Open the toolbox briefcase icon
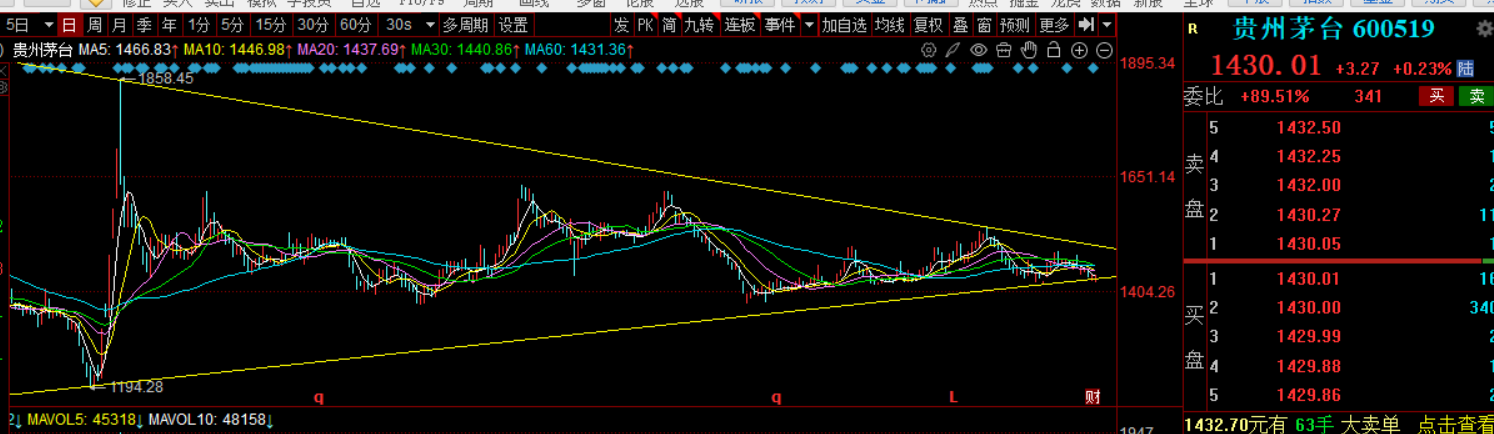The width and height of the screenshot is (1494, 434). tap(1004, 49)
